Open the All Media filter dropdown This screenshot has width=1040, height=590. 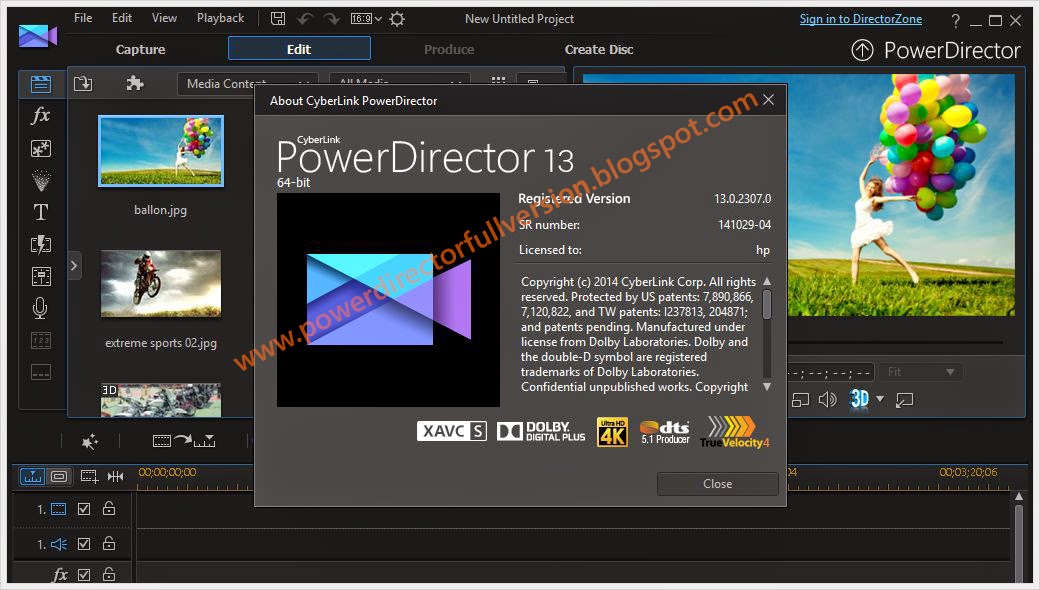pyautogui.click(x=399, y=82)
